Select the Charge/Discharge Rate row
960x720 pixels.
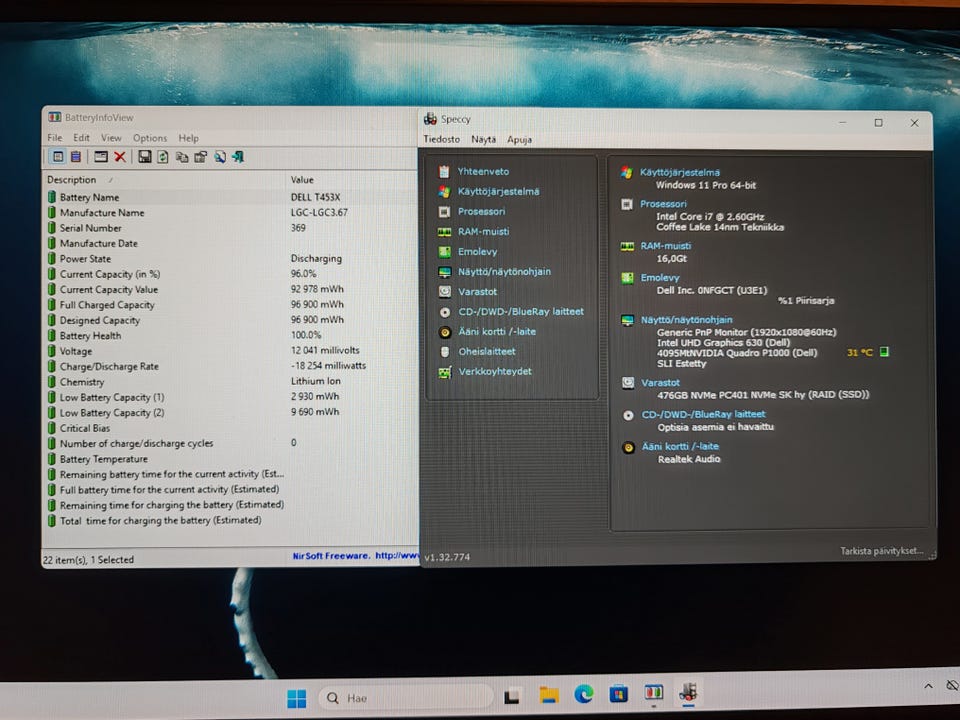point(230,366)
